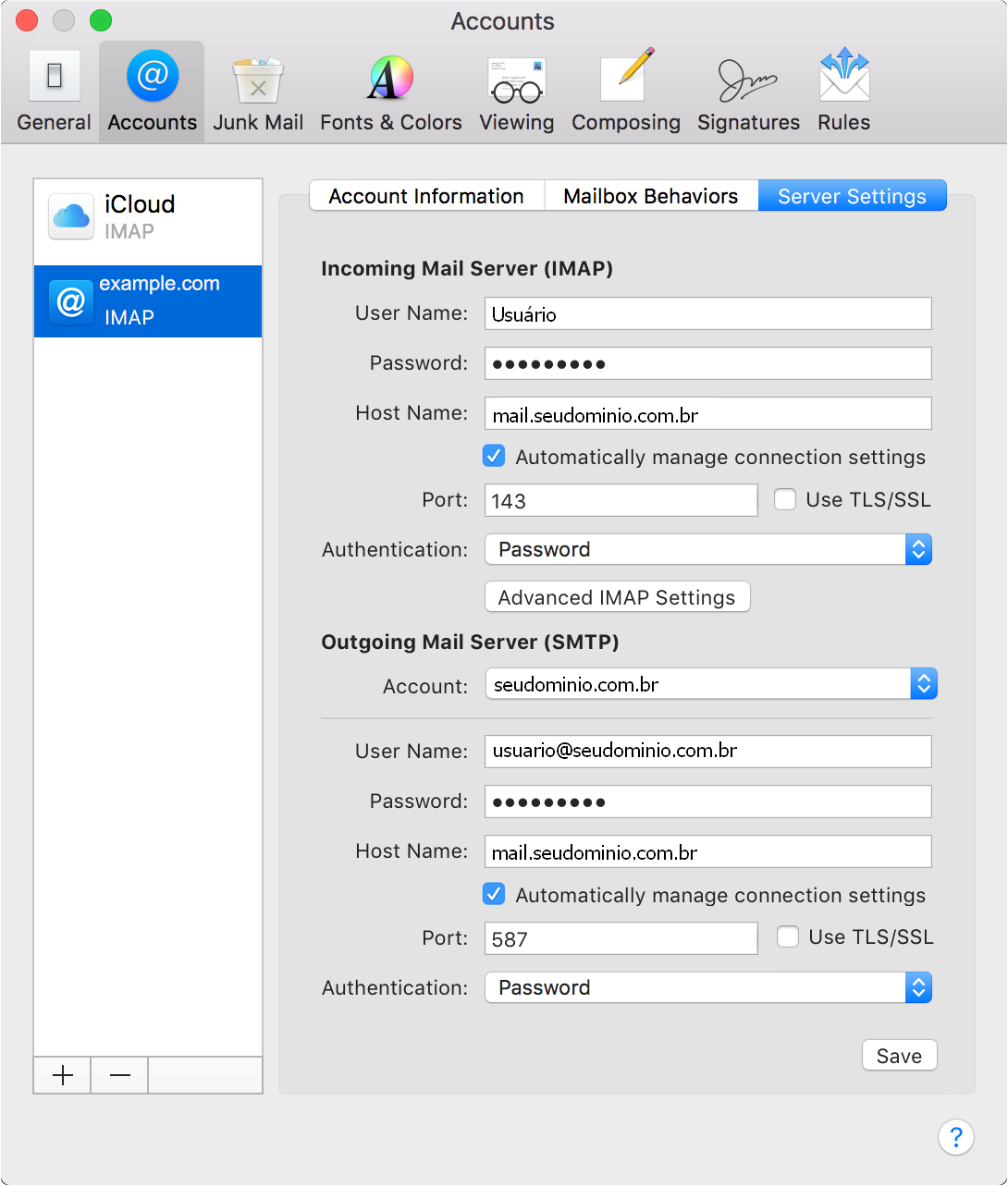This screenshot has height=1187, width=1008.
Task: Enable Use TLS/SSL for outgoing port 587
Action: point(788,936)
